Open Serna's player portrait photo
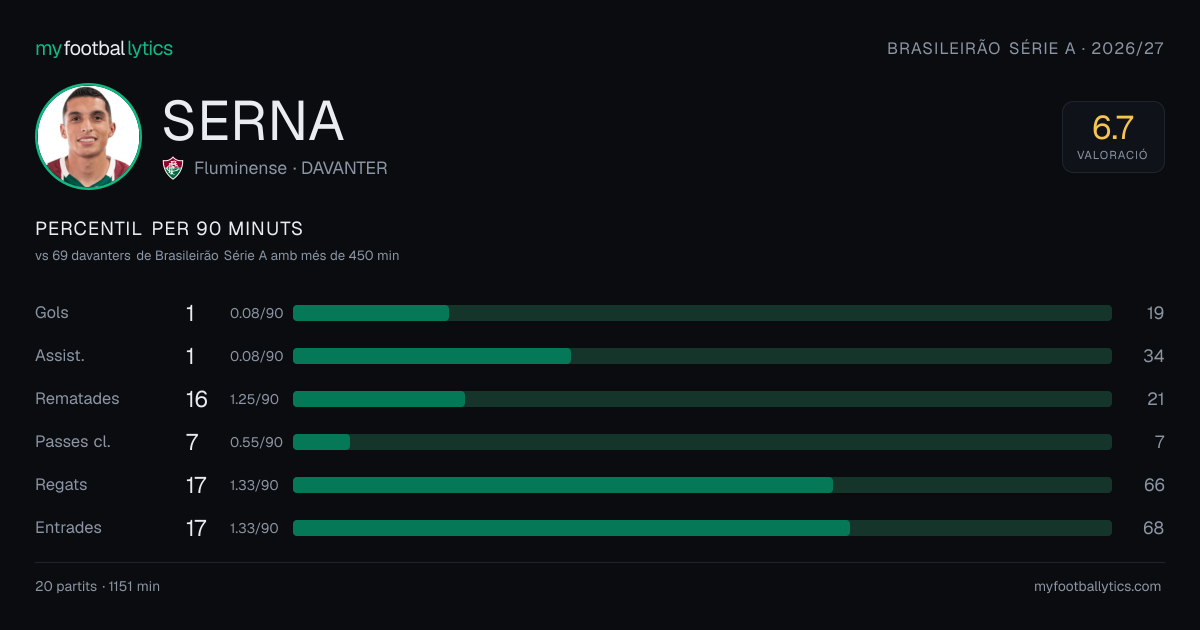1200x630 pixels. 88,136
